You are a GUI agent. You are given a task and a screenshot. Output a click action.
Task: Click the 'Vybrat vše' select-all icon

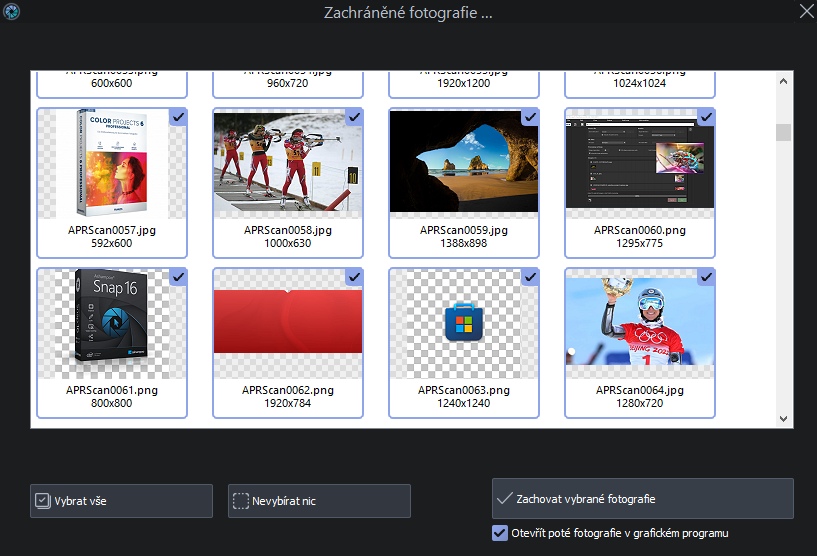pyautogui.click(x=42, y=500)
